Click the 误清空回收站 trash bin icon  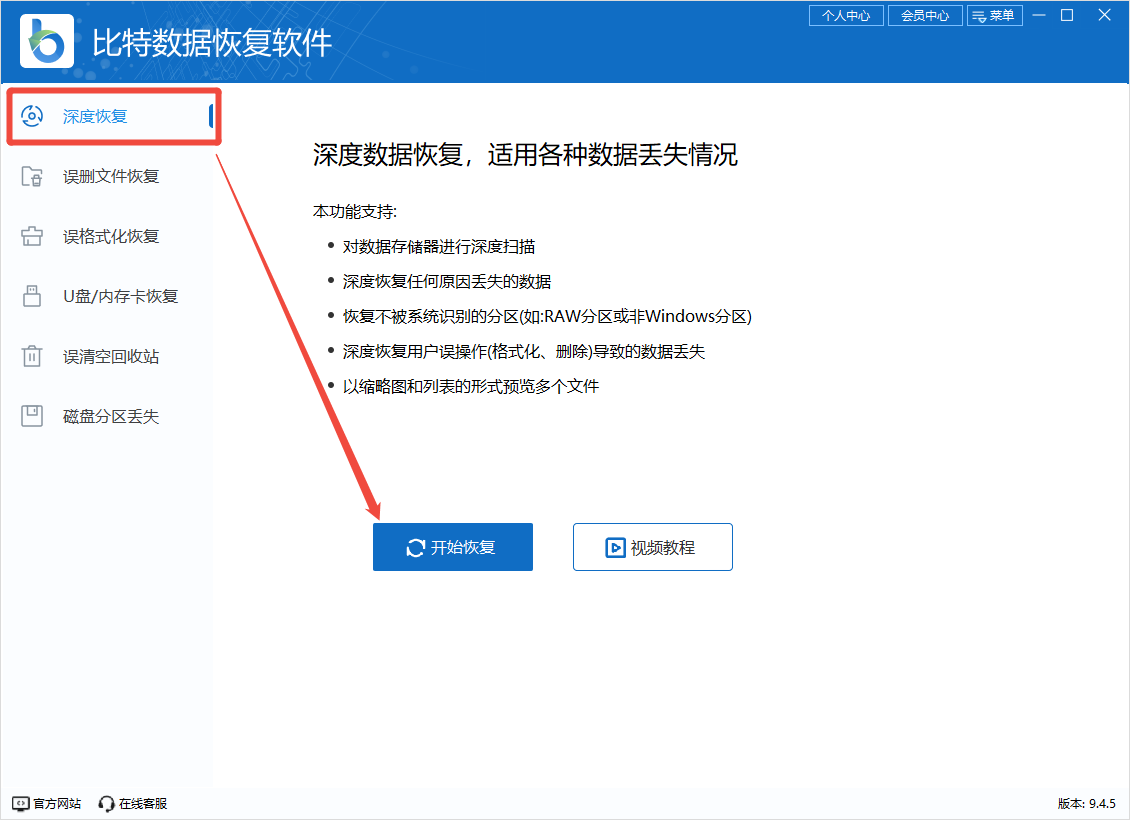tap(31, 356)
